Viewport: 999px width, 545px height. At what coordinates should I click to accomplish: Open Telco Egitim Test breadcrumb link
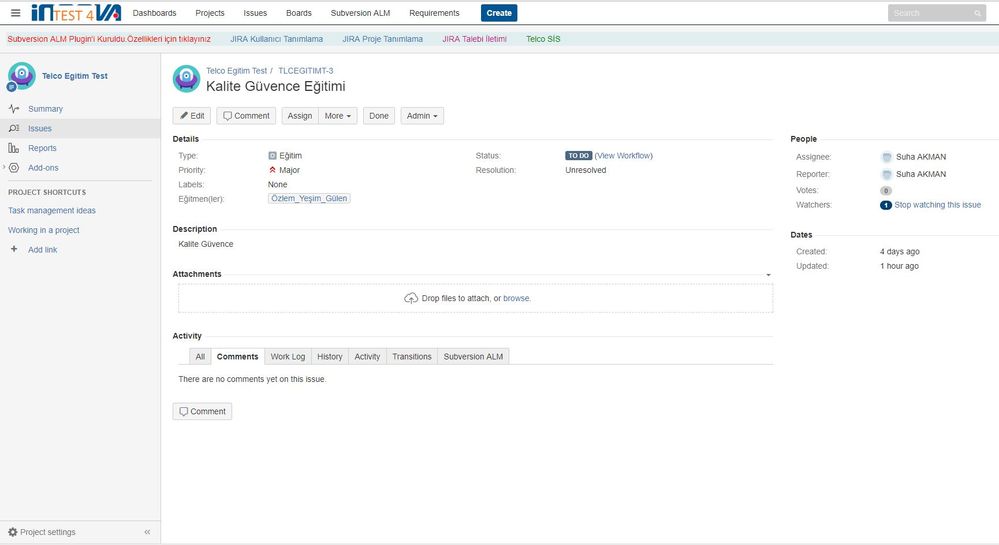(x=236, y=71)
